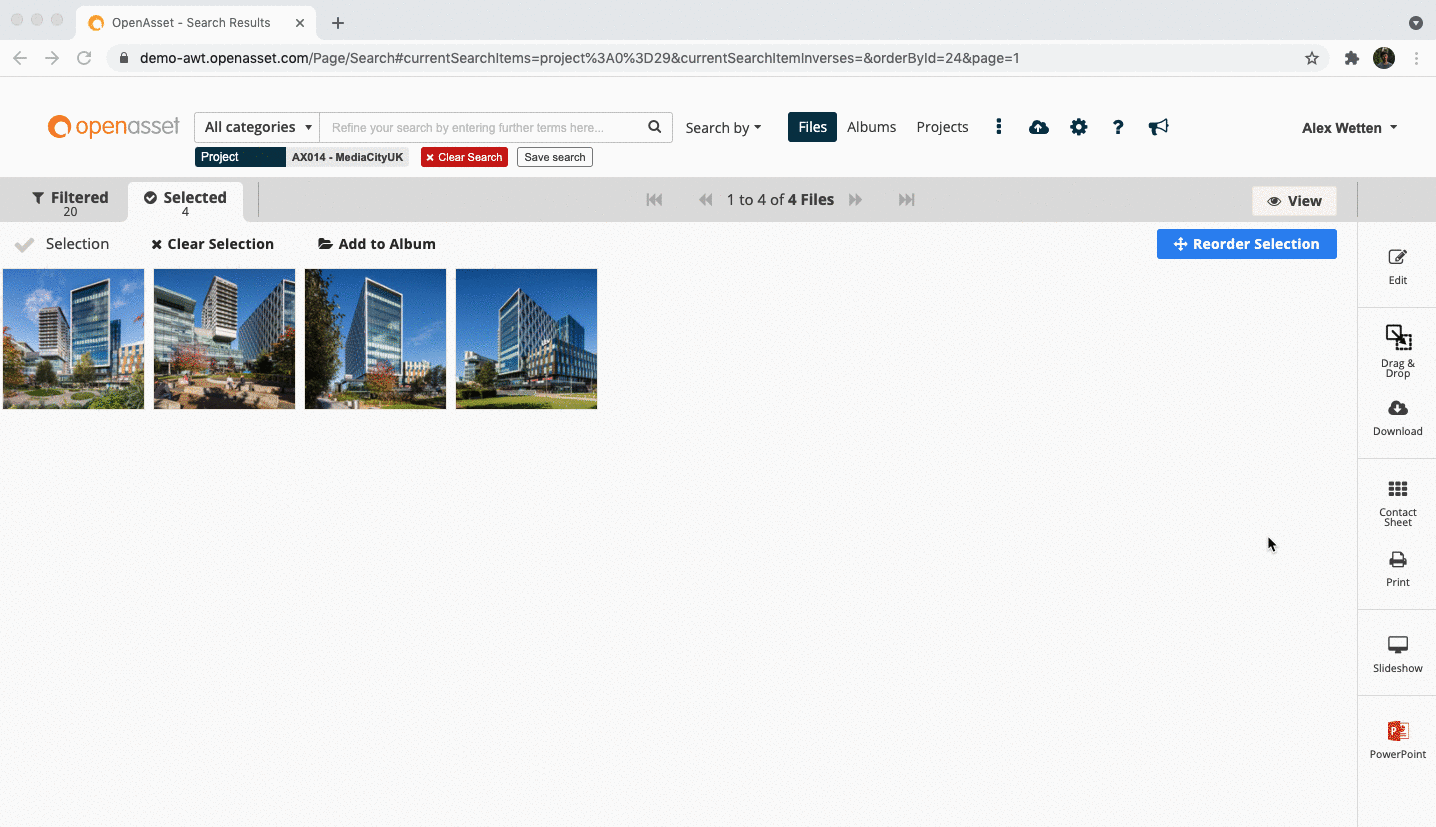Viewport: 1436px width, 827px height.
Task: Click the Save search button
Action: click(555, 157)
